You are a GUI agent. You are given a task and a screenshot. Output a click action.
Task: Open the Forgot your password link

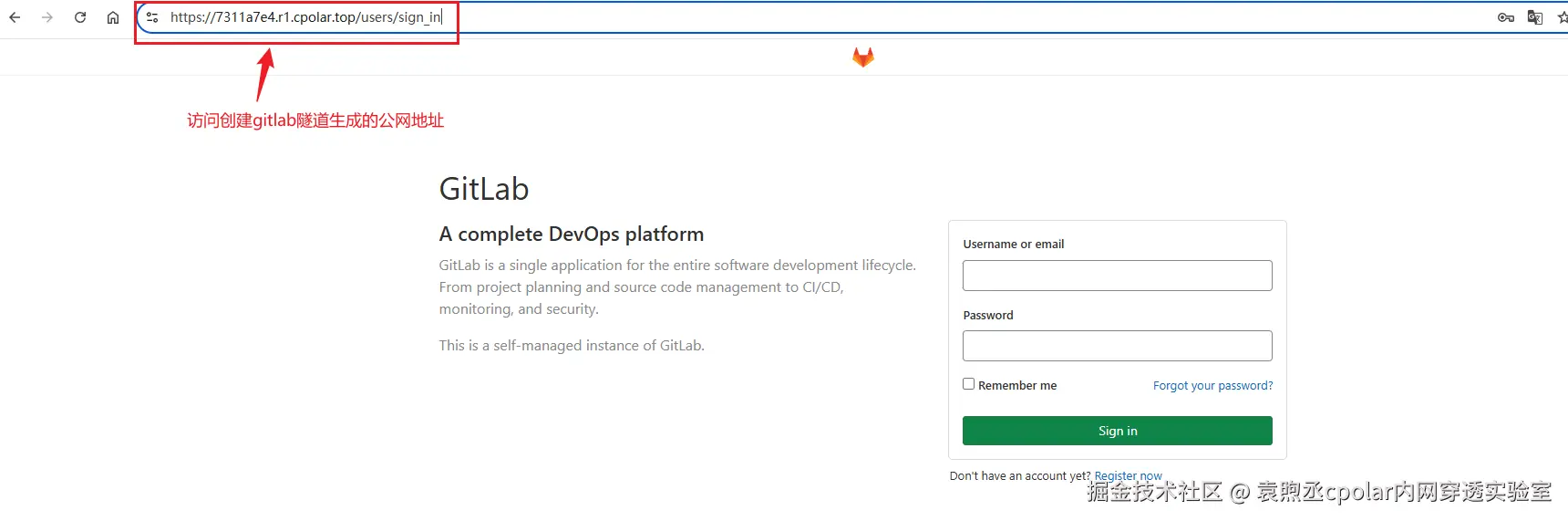click(x=1212, y=386)
